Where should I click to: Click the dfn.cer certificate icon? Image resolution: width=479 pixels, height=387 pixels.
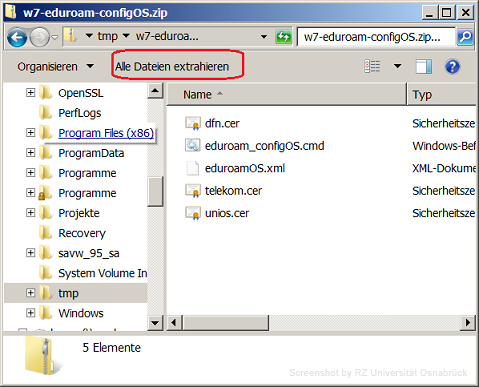coord(193,123)
